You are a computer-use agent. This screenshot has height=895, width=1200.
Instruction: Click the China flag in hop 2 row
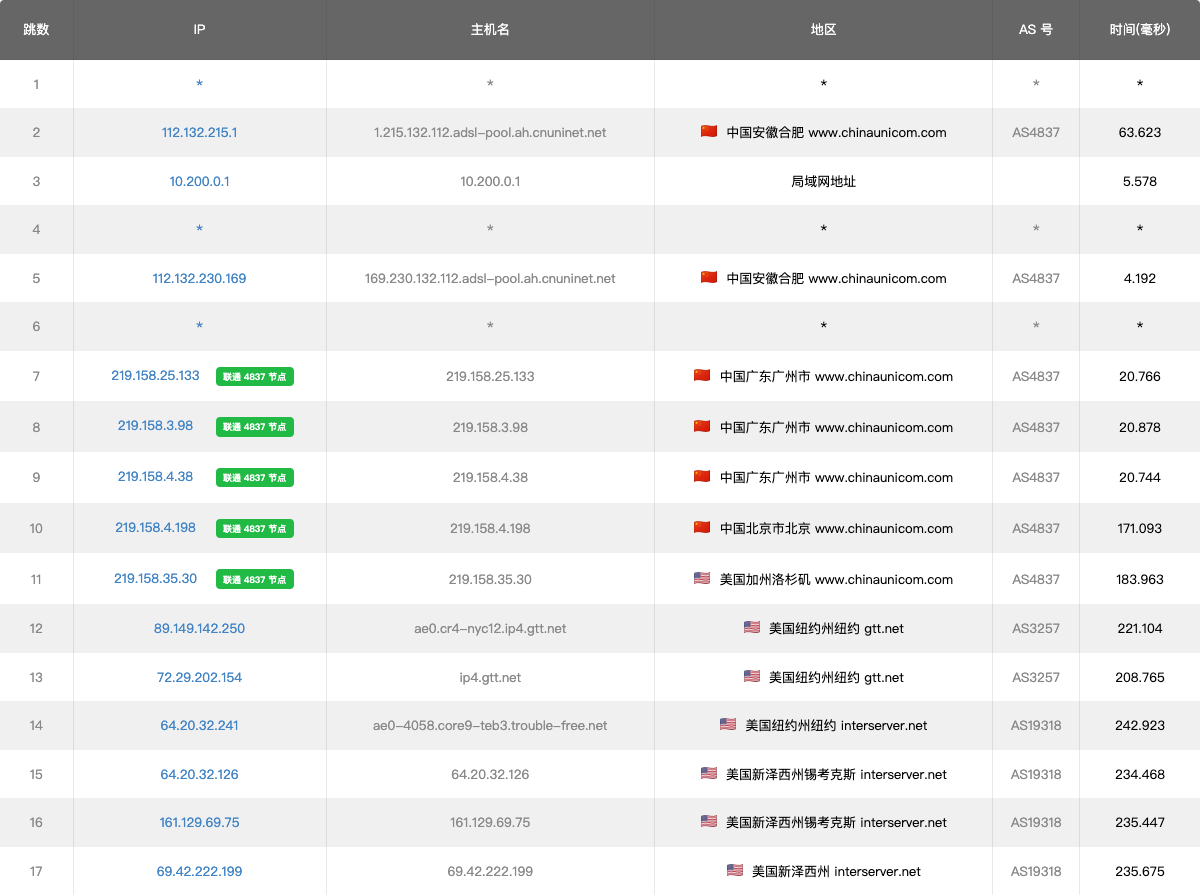point(709,132)
